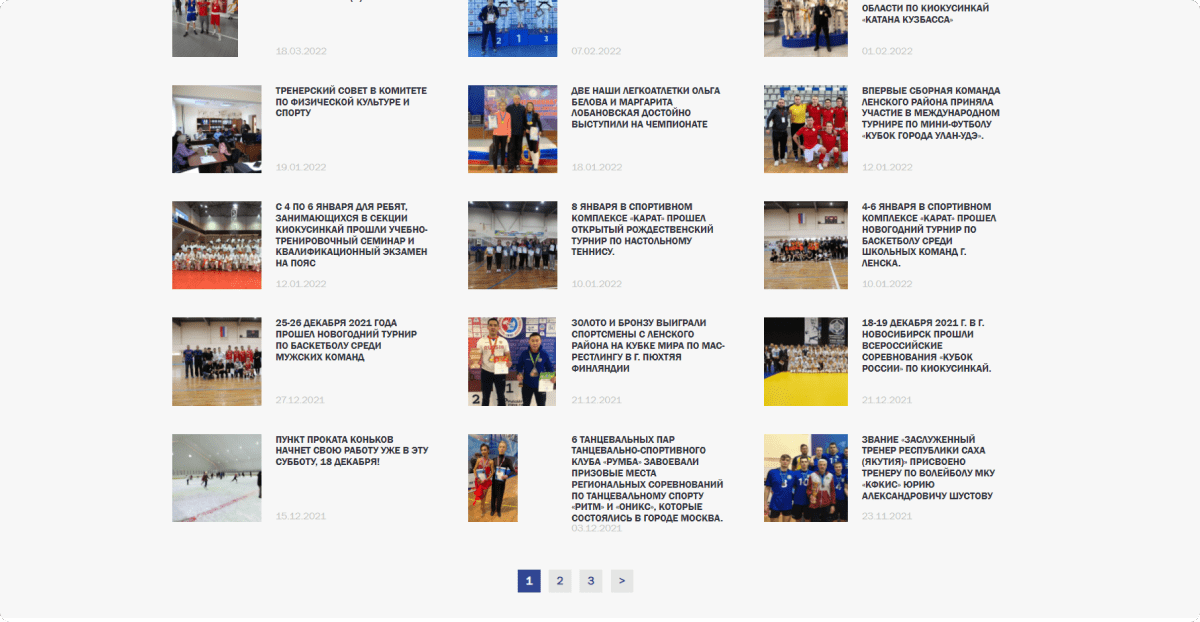Click date 21.12.2021 under «Кубок России» article

[x=886, y=400]
